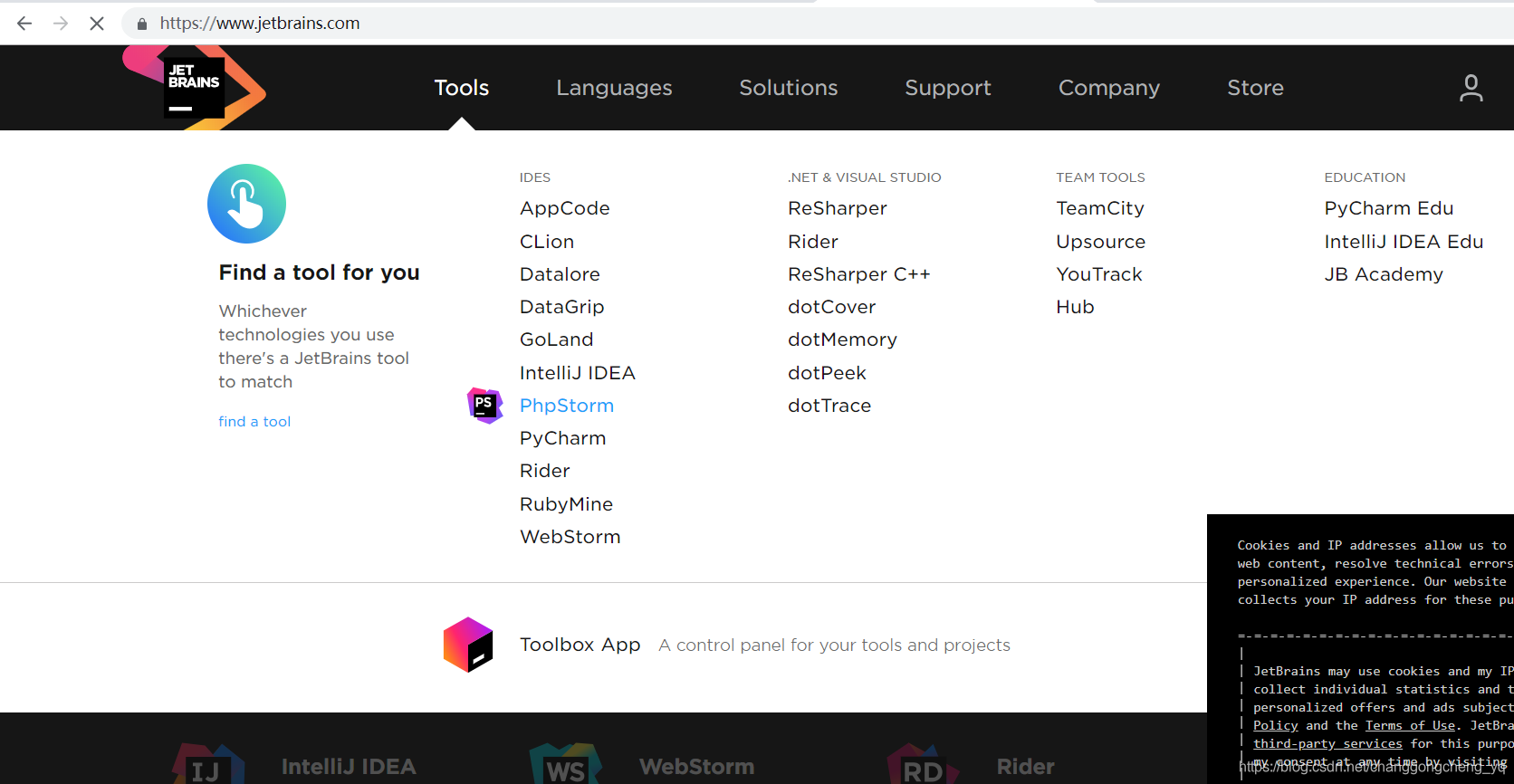1514x784 pixels.
Task: Open JB Academy link
Action: [1384, 274]
